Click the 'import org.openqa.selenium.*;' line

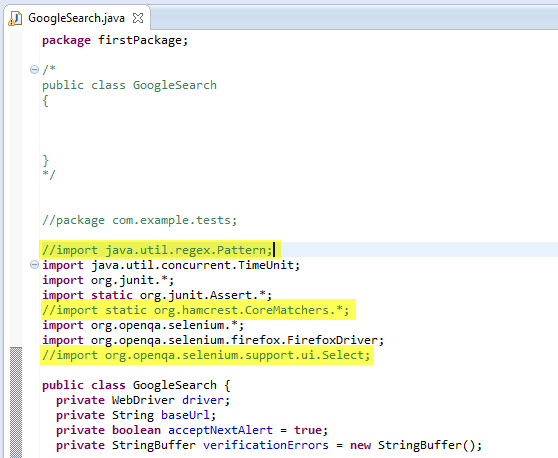tap(143, 325)
